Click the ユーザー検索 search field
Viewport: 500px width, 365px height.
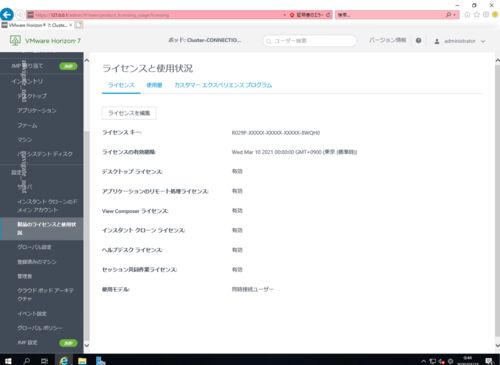pyautogui.click(x=310, y=41)
